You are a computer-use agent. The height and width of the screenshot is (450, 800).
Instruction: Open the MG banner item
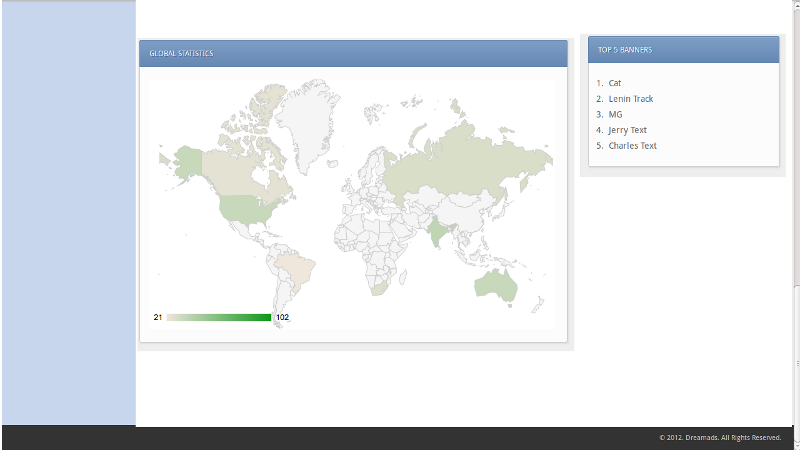(615, 115)
